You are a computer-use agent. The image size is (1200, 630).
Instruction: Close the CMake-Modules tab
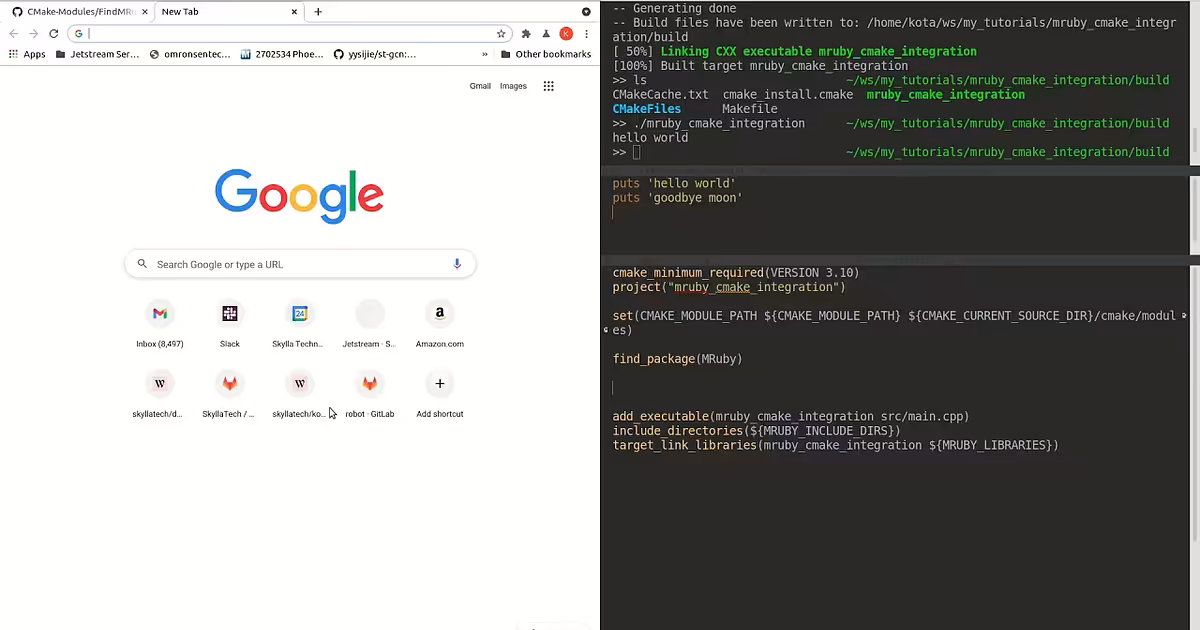(x=144, y=12)
